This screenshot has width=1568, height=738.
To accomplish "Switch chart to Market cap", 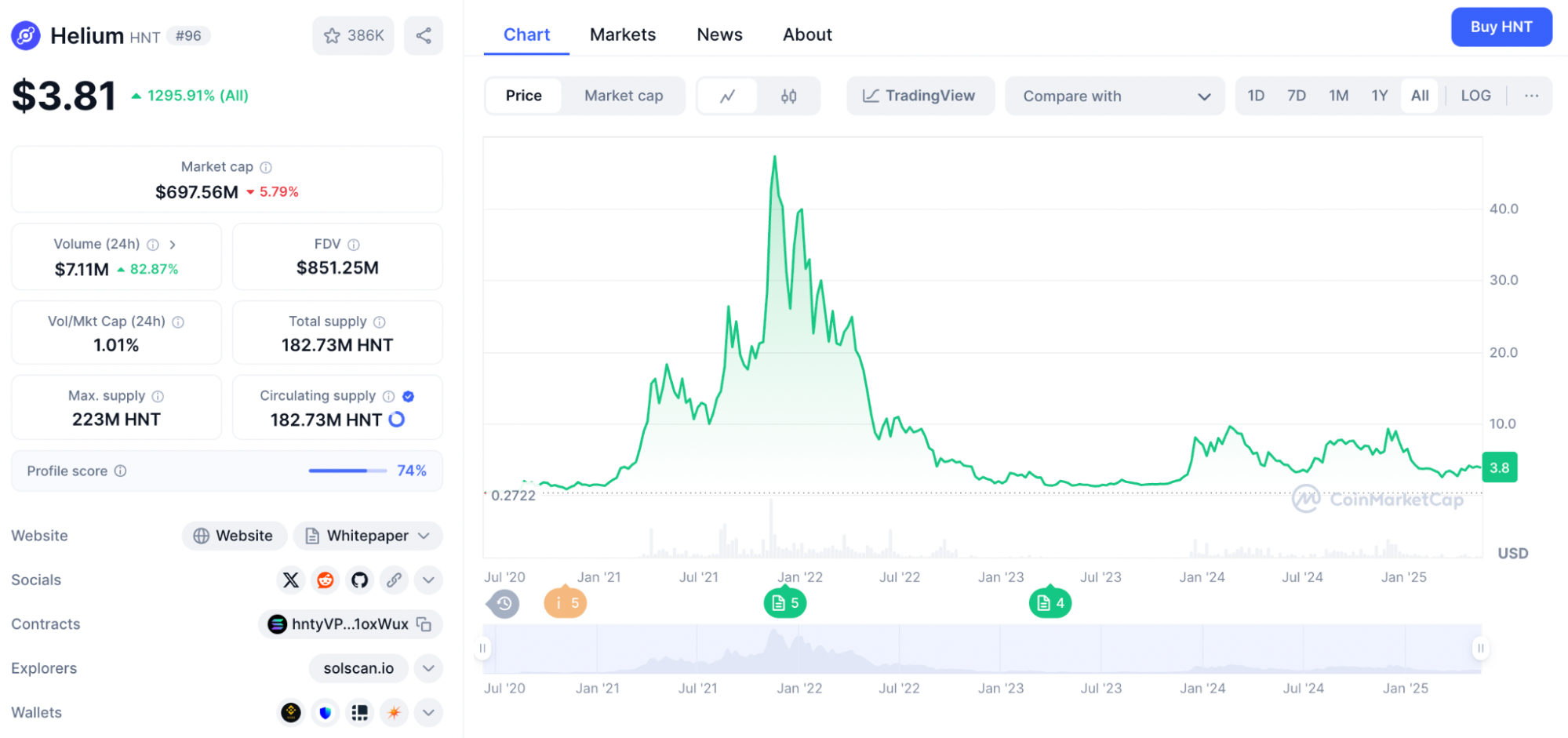I will (x=624, y=96).
